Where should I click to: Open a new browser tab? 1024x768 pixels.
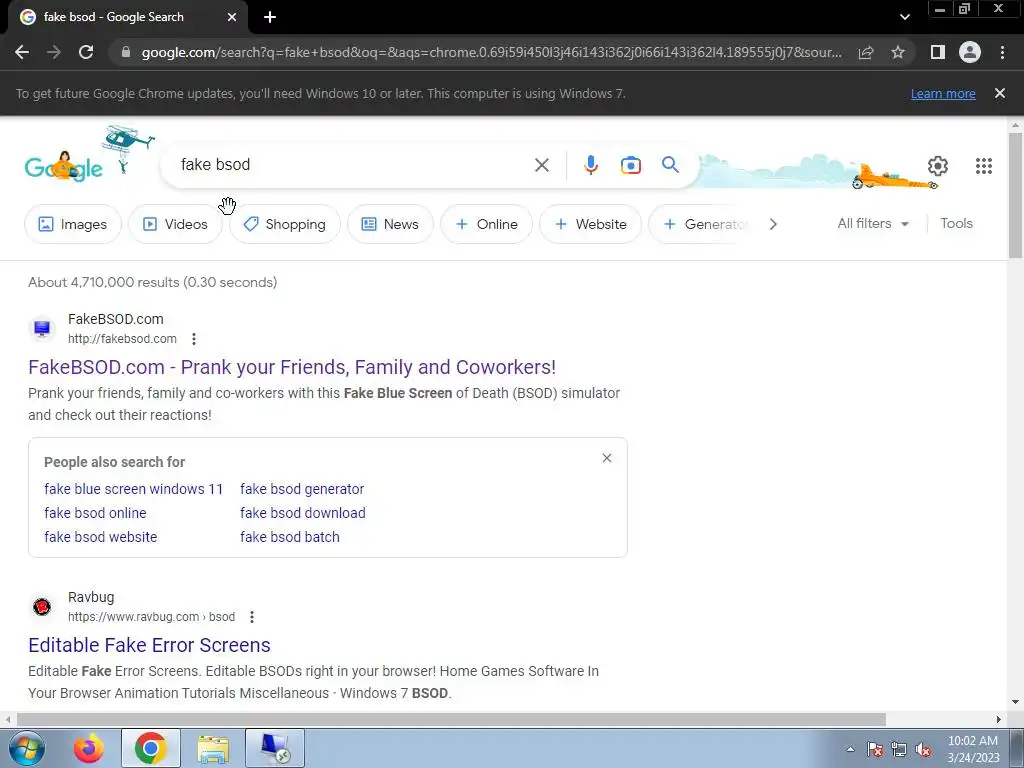point(270,17)
